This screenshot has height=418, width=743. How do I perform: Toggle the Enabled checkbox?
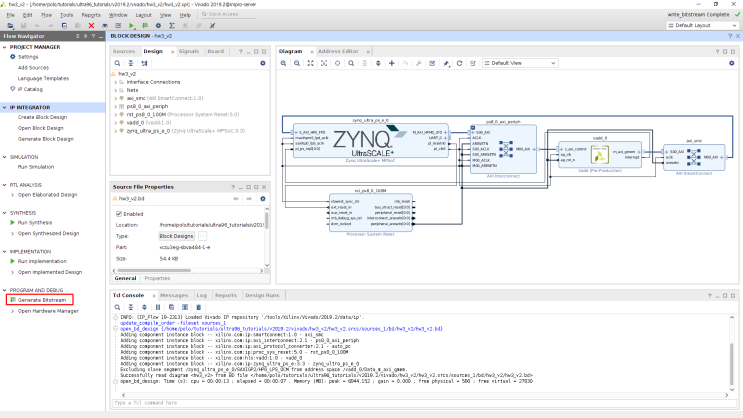coord(117,213)
